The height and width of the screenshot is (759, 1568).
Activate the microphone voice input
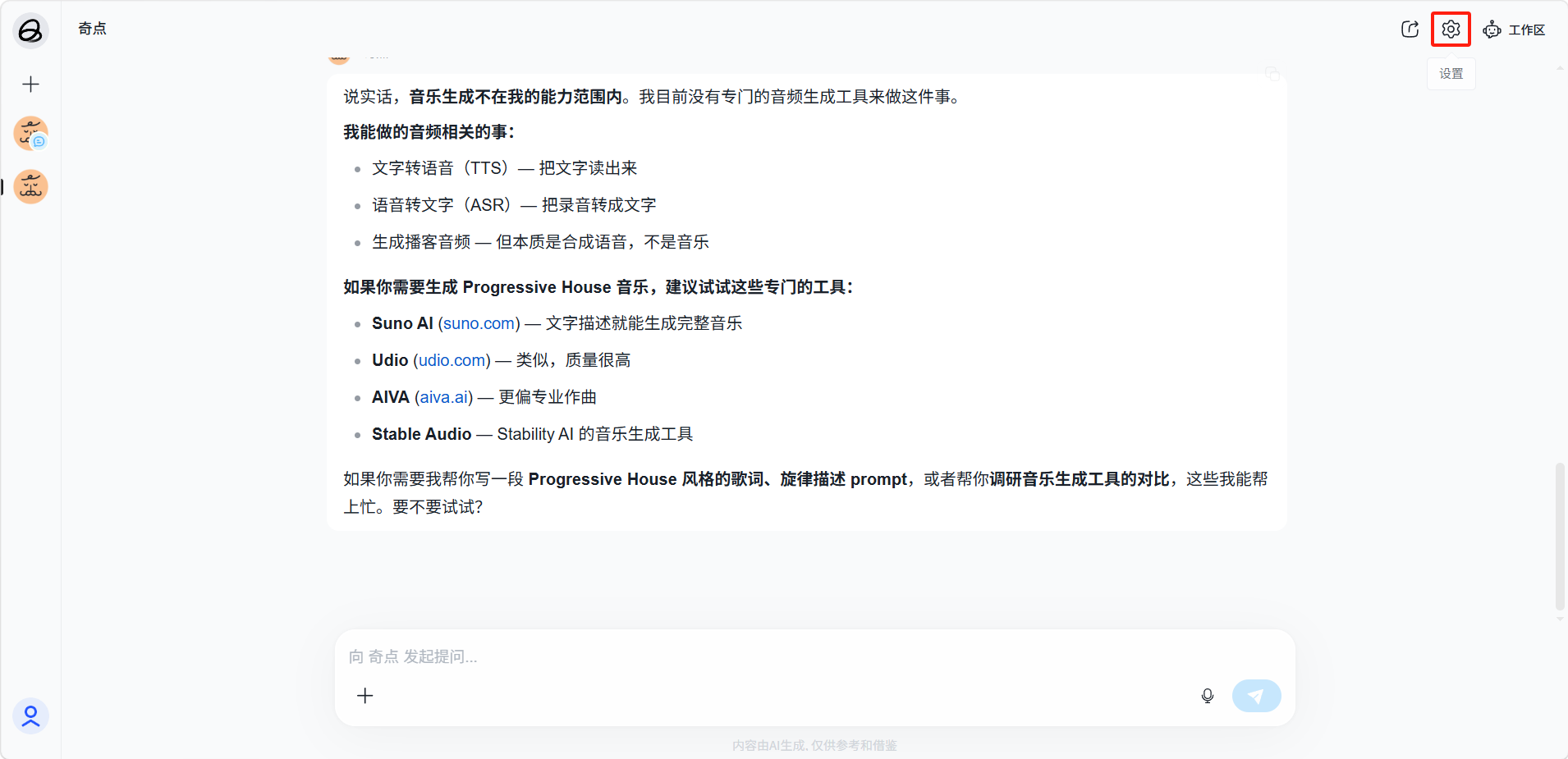pos(1208,696)
